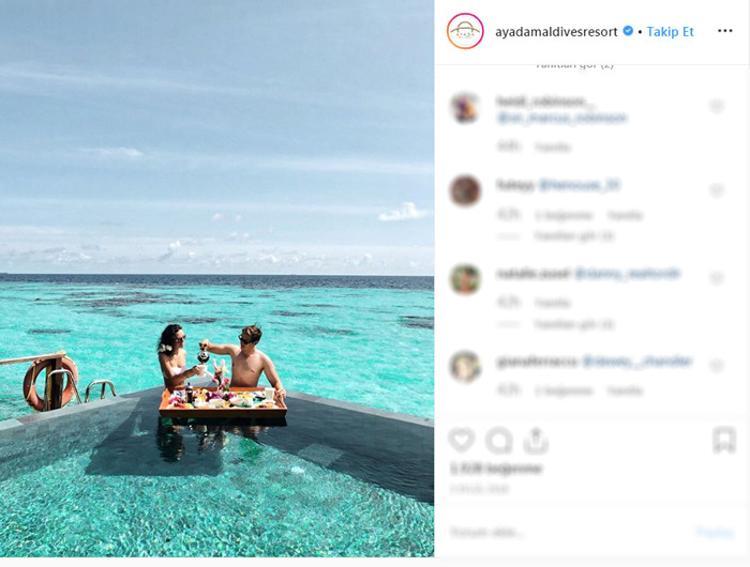Click the couple's pool breakfast photo
This screenshot has height=567, width=750.
pyautogui.click(x=217, y=278)
